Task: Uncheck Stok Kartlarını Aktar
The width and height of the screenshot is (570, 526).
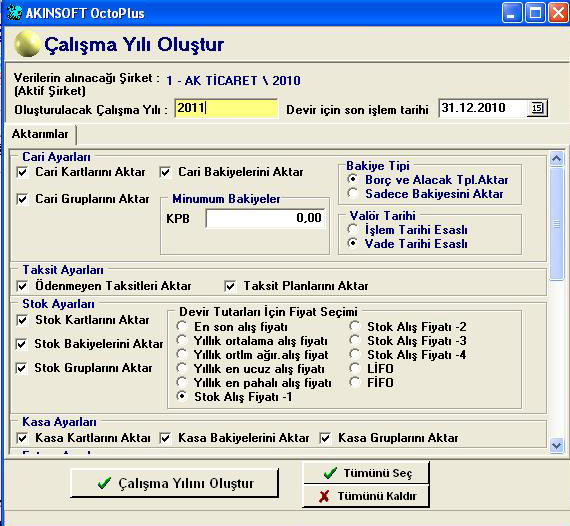Action: (23, 320)
